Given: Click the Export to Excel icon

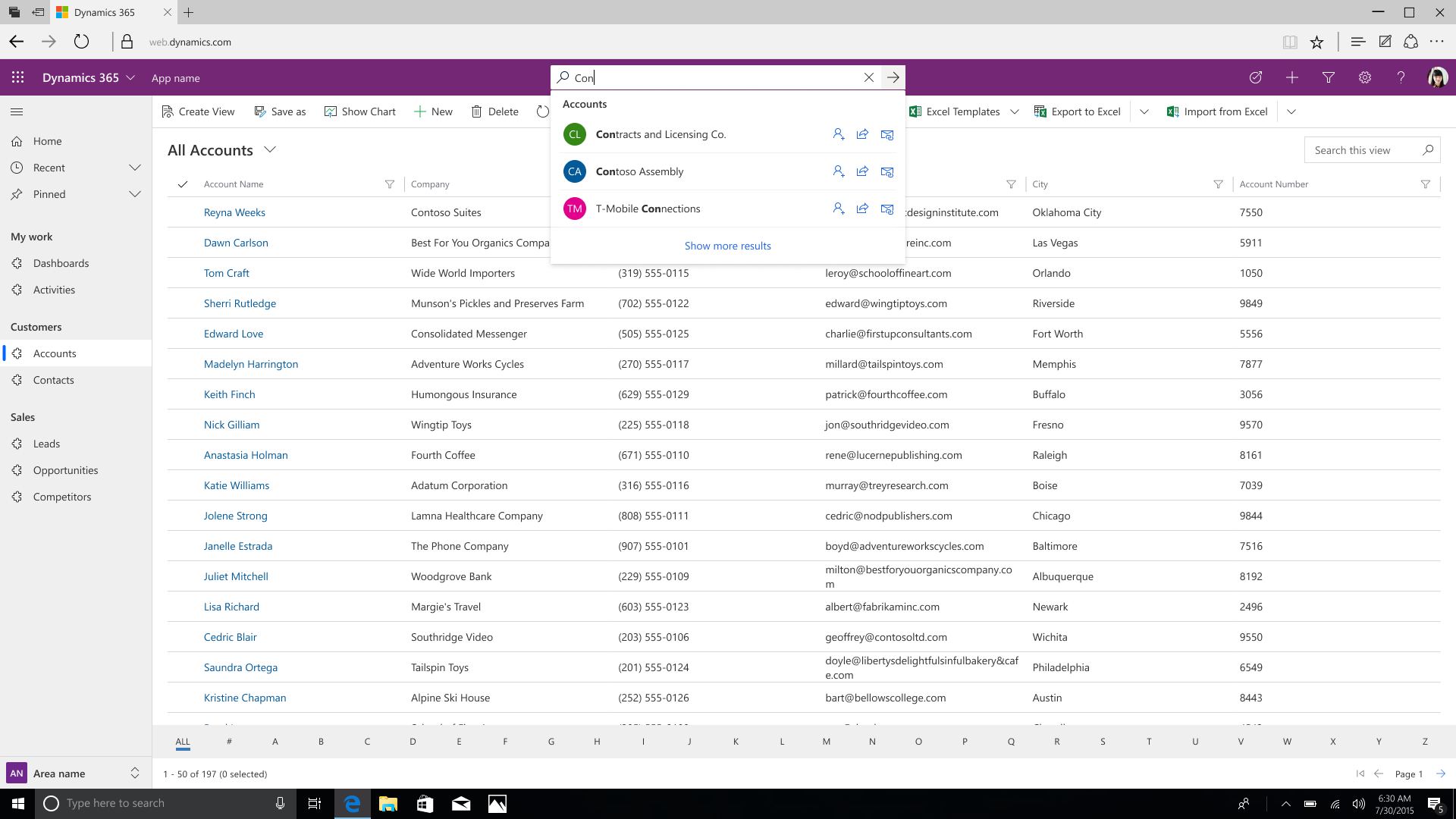Looking at the screenshot, I should point(1040,111).
